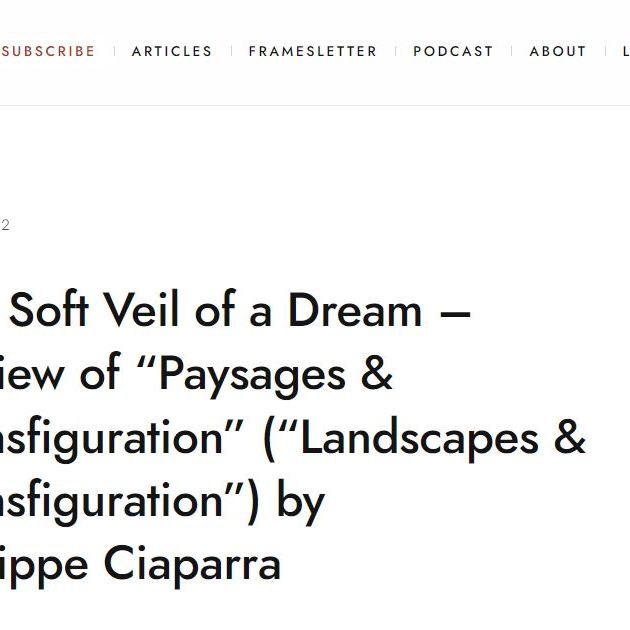This screenshot has width=630, height=630.
Task: Click the em dash after "Dream"
Action: [x=455, y=313]
